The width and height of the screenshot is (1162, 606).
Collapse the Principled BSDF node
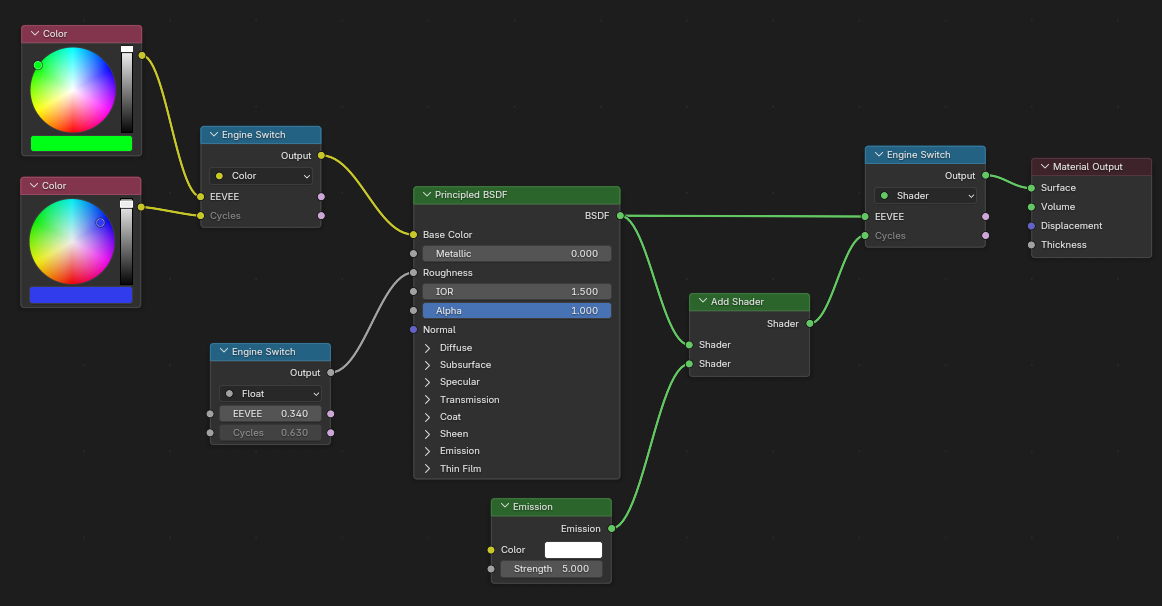click(427, 195)
